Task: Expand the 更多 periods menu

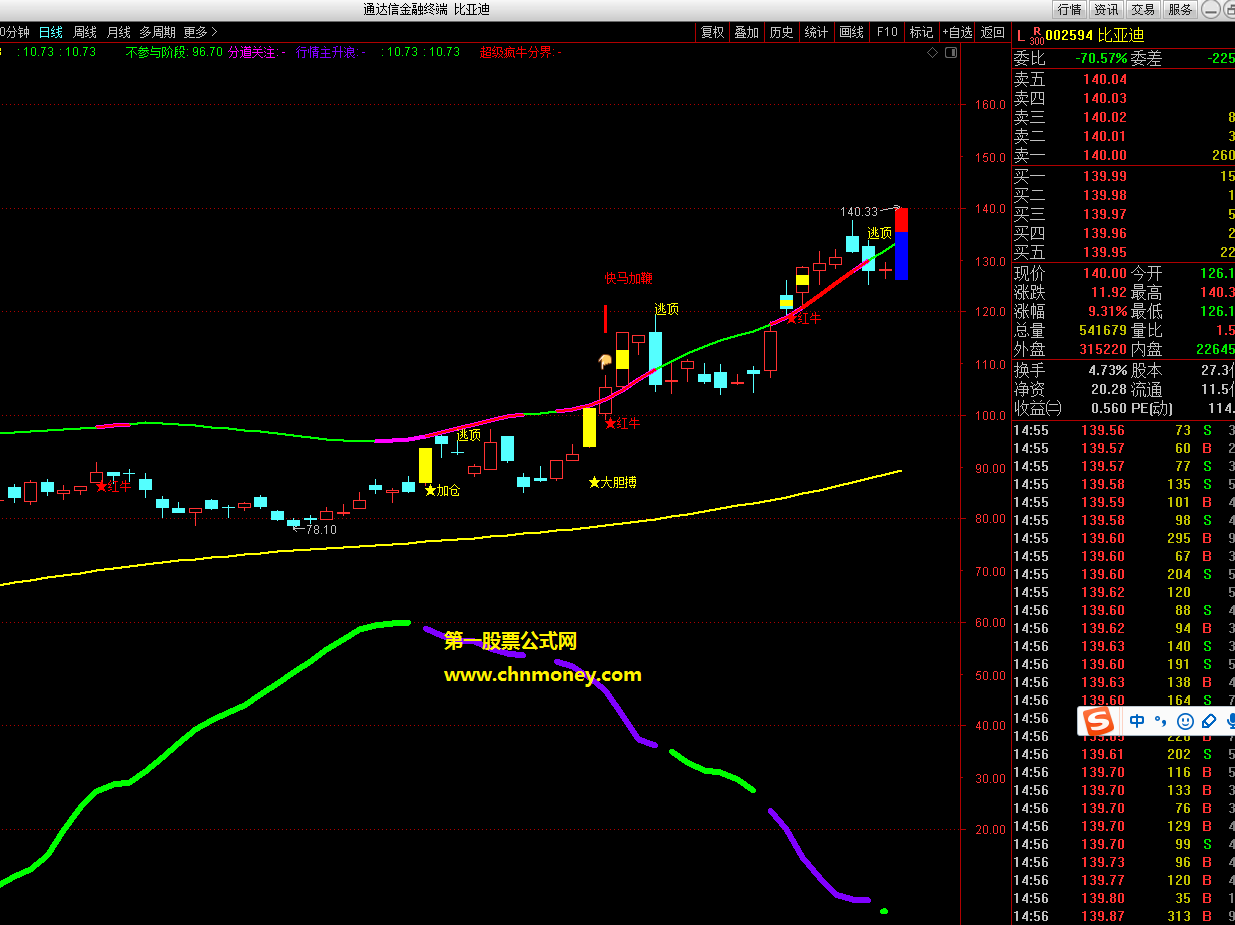Action: 200,32
